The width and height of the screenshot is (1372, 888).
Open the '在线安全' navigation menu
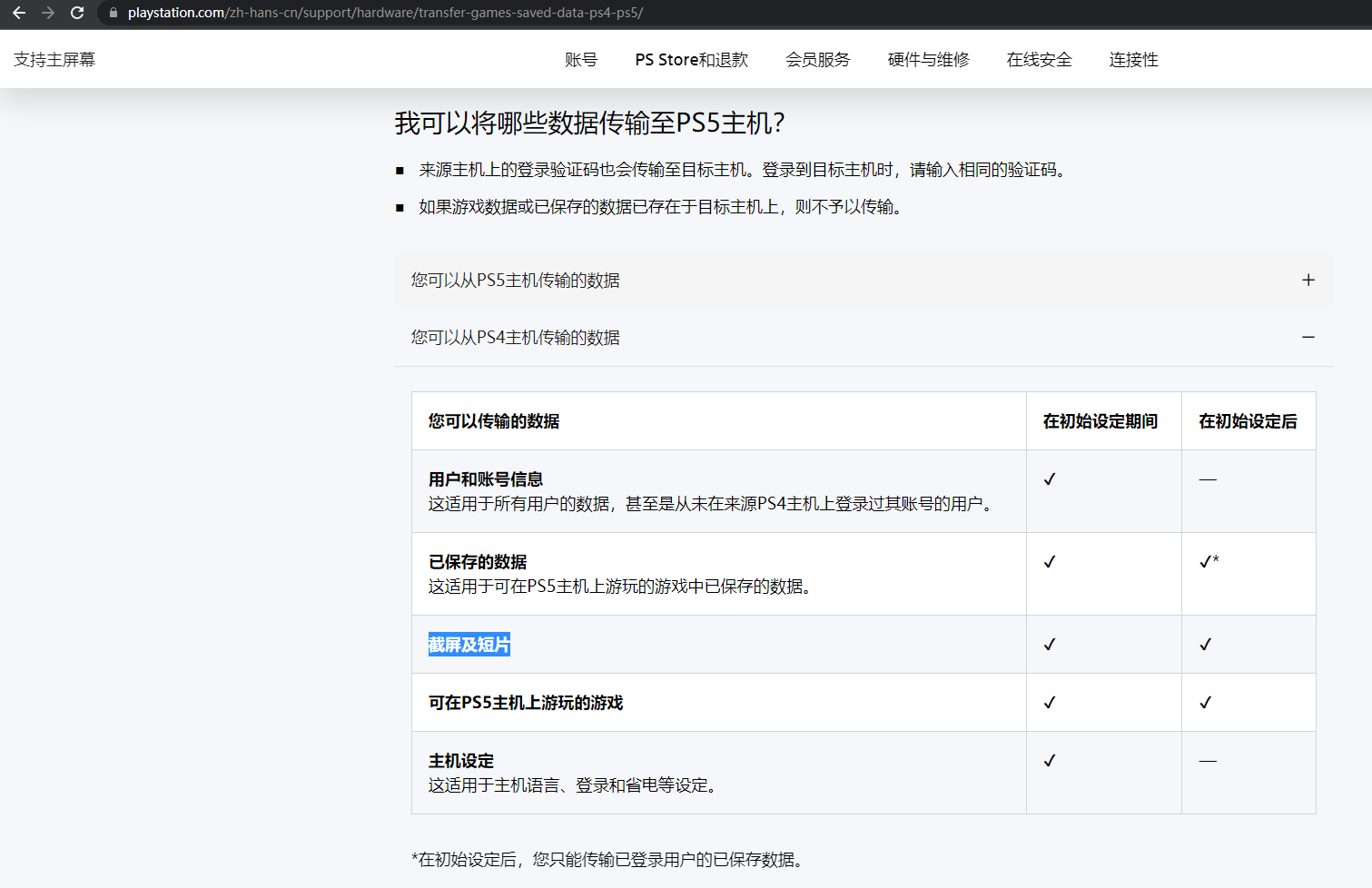point(1039,59)
